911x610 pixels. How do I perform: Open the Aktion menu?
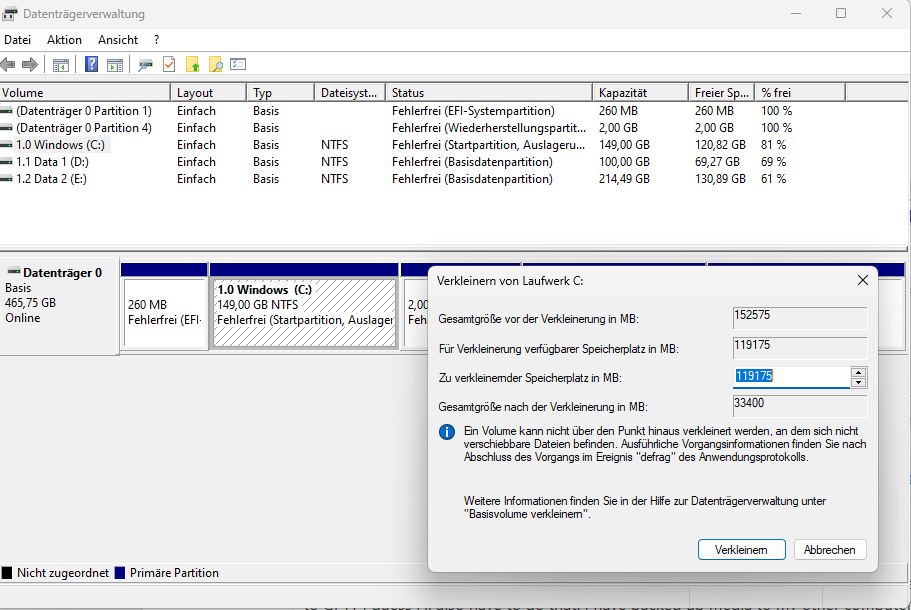(x=64, y=39)
